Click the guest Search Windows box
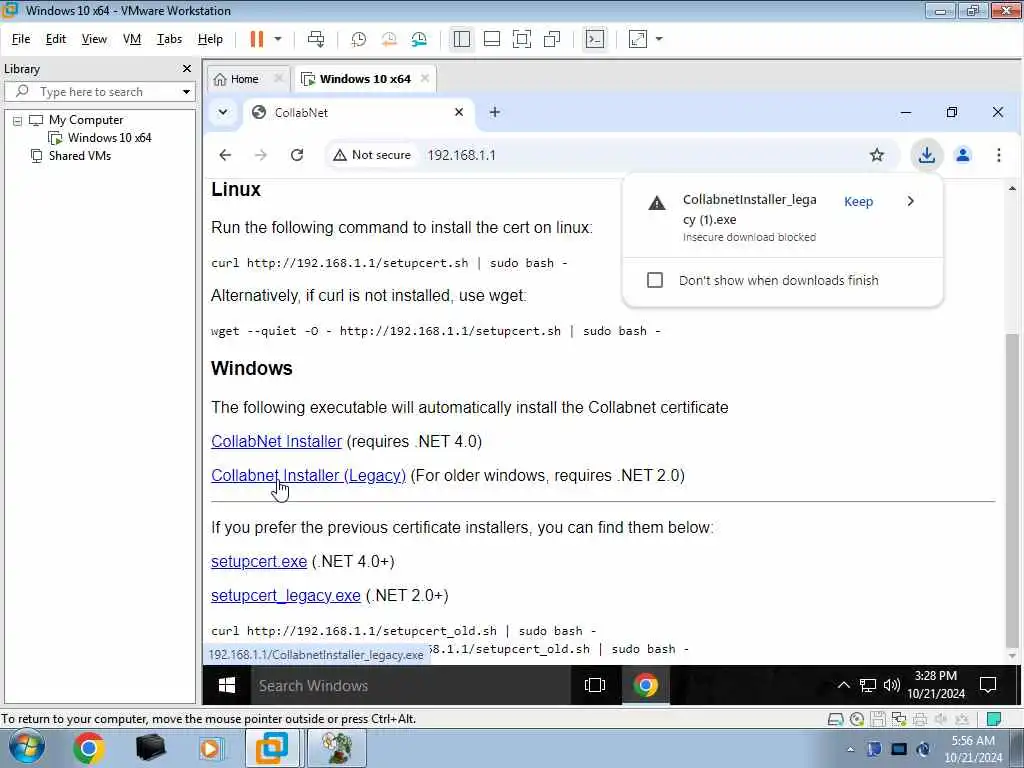Screen dimensions: 1024x768 [410, 685]
